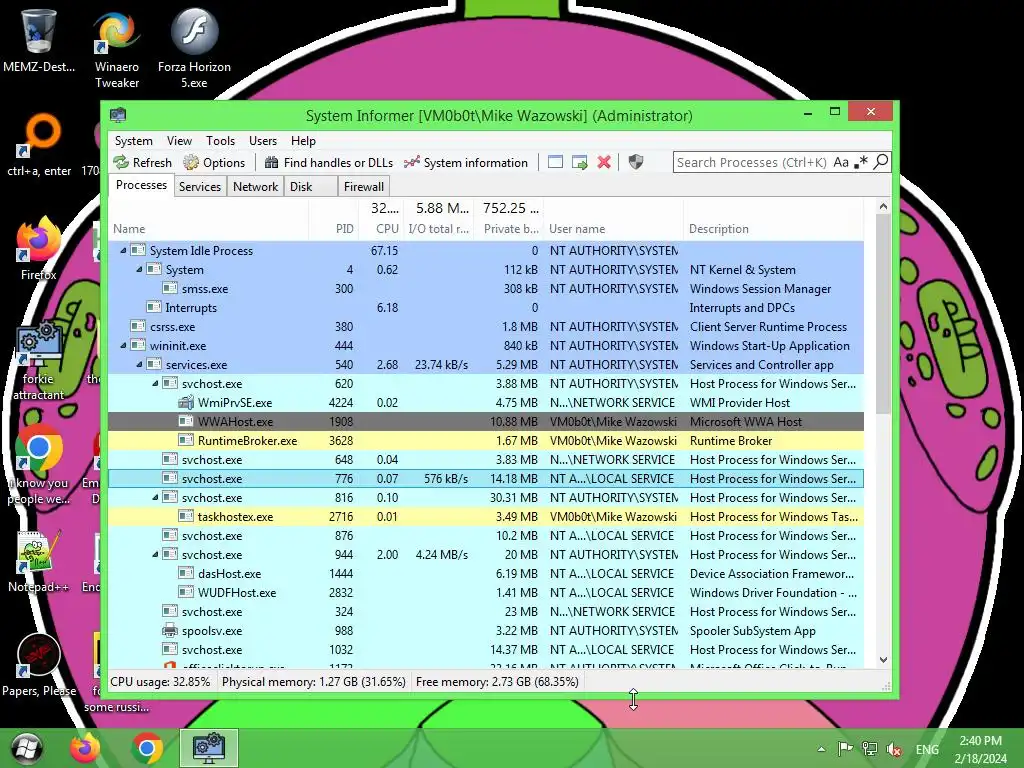The height and width of the screenshot is (768, 1024).
Task: Sort by the Private bytes column header
Action: pyautogui.click(x=509, y=229)
